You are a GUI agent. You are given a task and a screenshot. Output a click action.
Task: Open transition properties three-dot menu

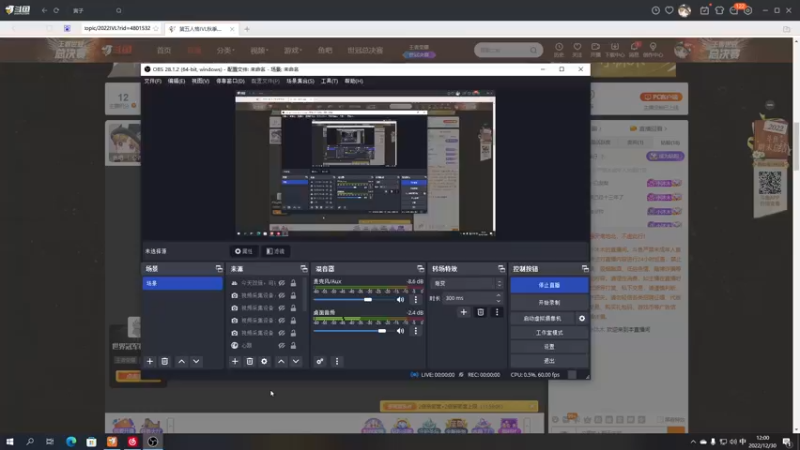click(x=497, y=312)
